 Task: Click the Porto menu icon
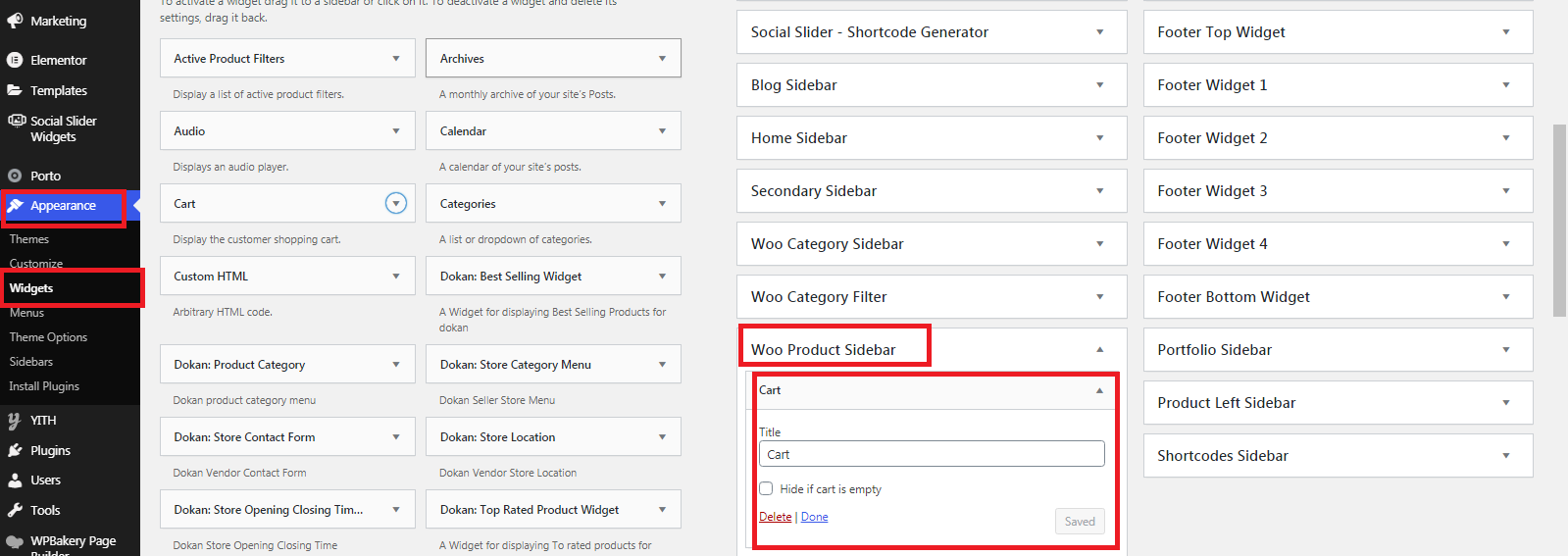pyautogui.click(x=15, y=176)
